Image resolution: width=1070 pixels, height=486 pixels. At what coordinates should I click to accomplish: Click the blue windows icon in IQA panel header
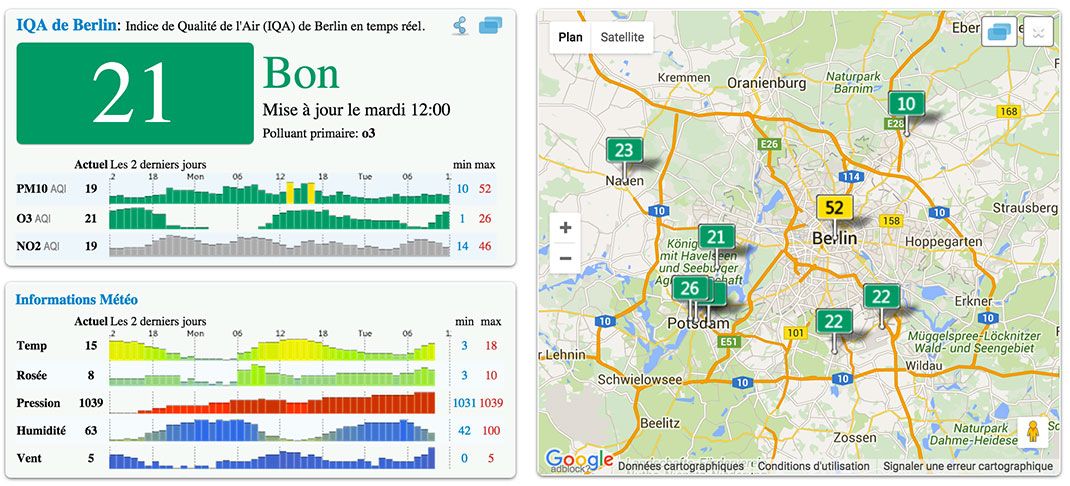tap(490, 26)
